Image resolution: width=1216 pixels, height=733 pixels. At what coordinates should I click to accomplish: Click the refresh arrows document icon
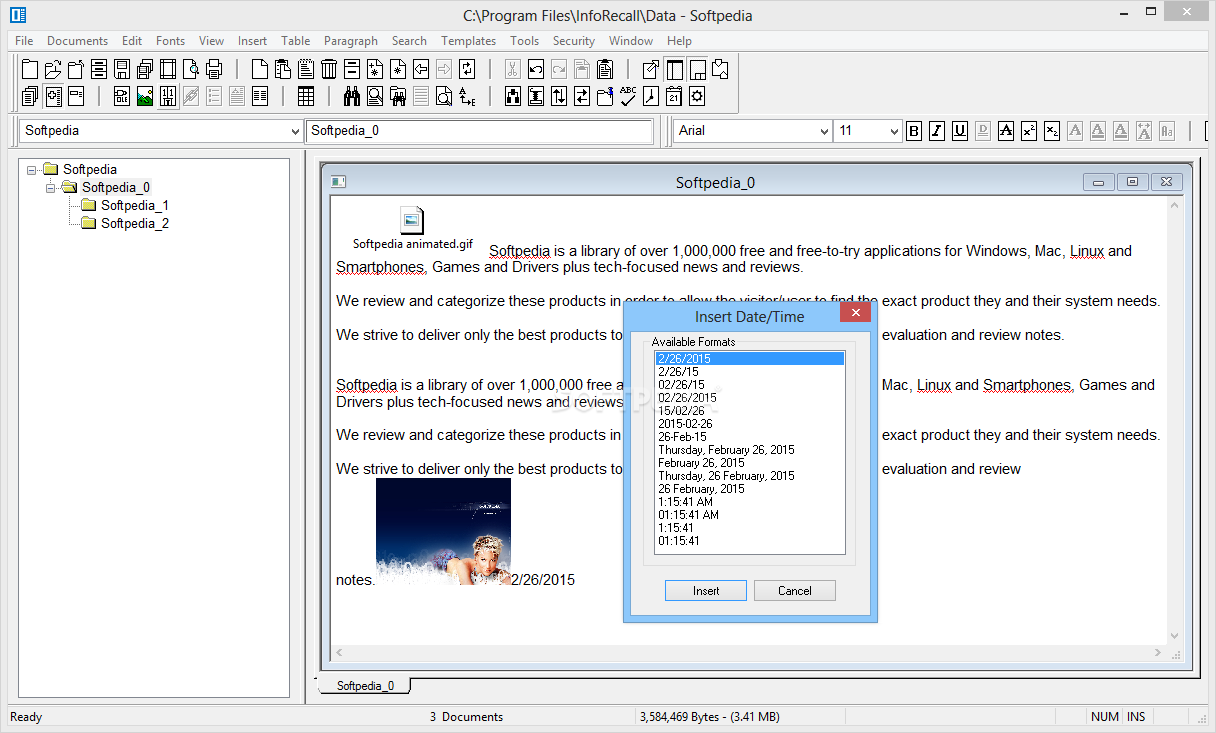(x=467, y=69)
